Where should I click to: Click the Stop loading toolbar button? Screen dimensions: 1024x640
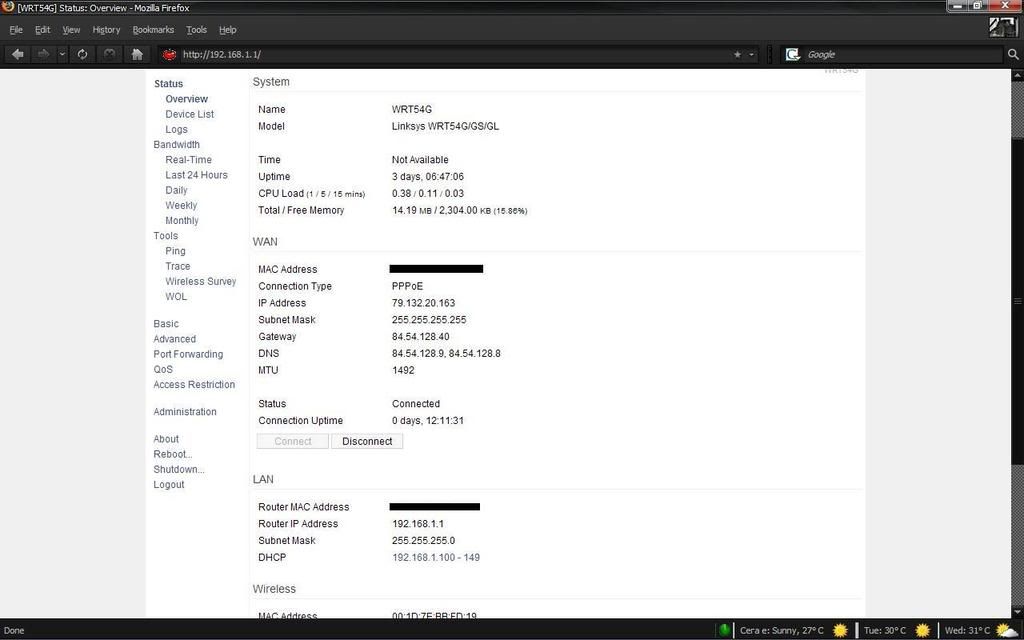(x=109, y=54)
